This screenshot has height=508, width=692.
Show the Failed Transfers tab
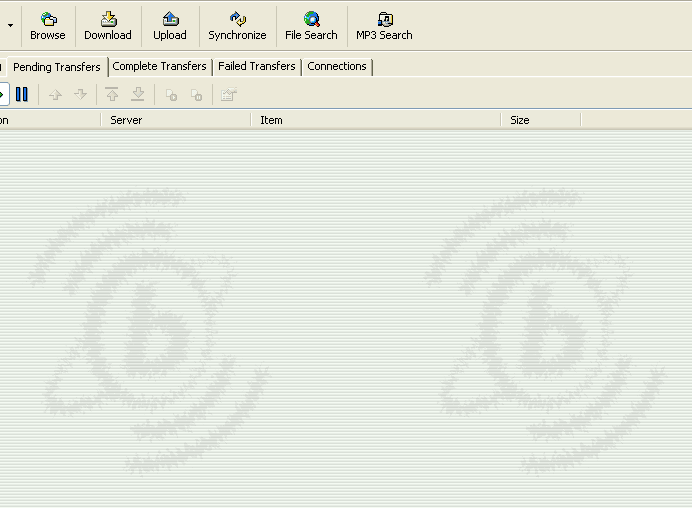(x=257, y=66)
